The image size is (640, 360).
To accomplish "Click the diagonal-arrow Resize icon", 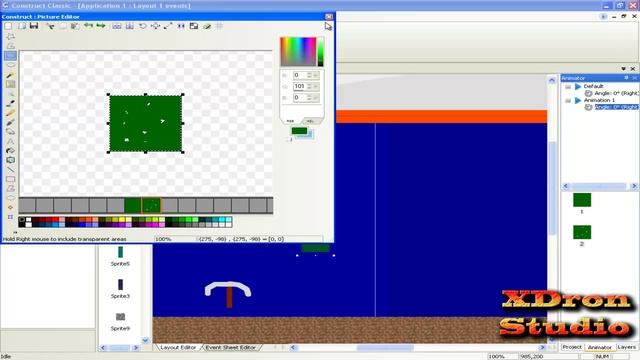I will click(x=168, y=26).
